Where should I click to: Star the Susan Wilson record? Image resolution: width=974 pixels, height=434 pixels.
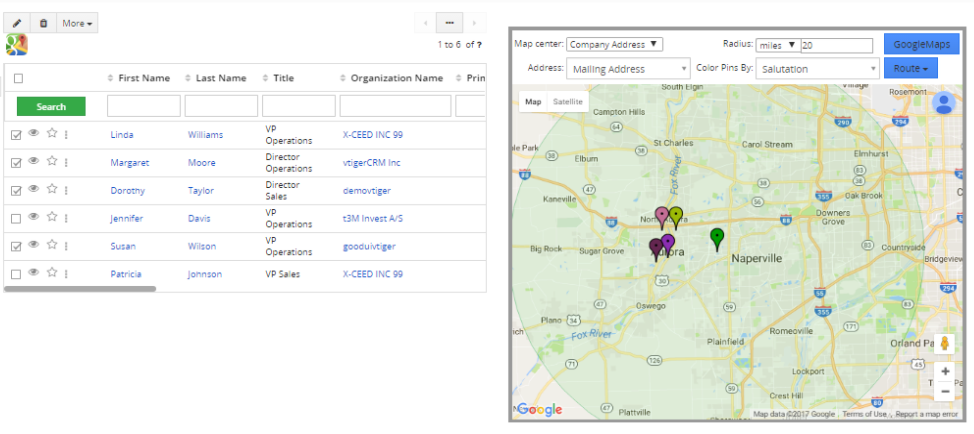point(52,245)
